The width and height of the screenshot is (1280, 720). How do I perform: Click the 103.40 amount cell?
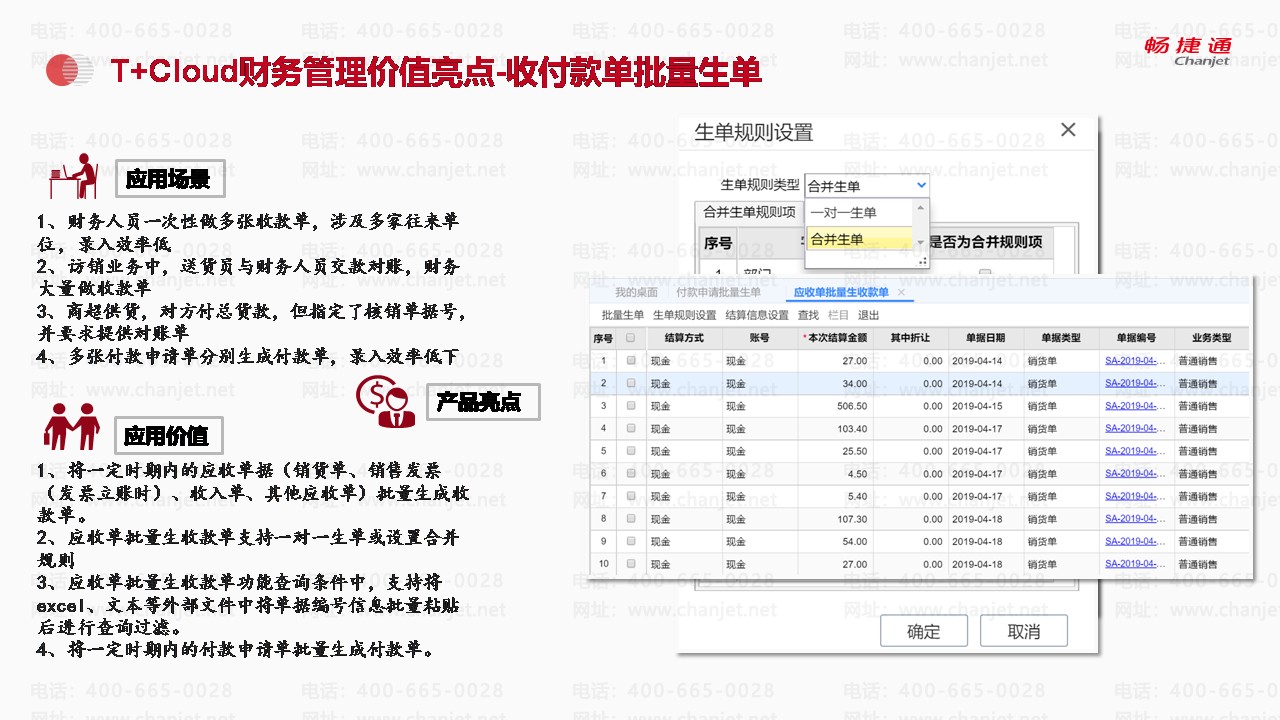coord(835,429)
